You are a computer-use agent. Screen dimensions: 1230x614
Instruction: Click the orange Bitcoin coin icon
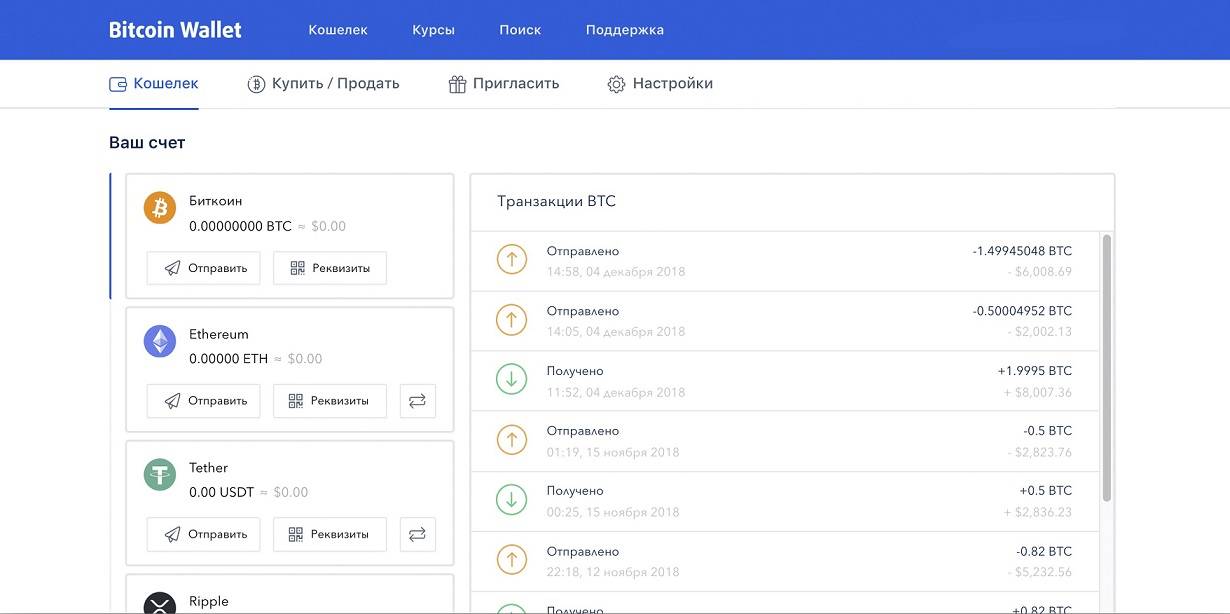[160, 208]
